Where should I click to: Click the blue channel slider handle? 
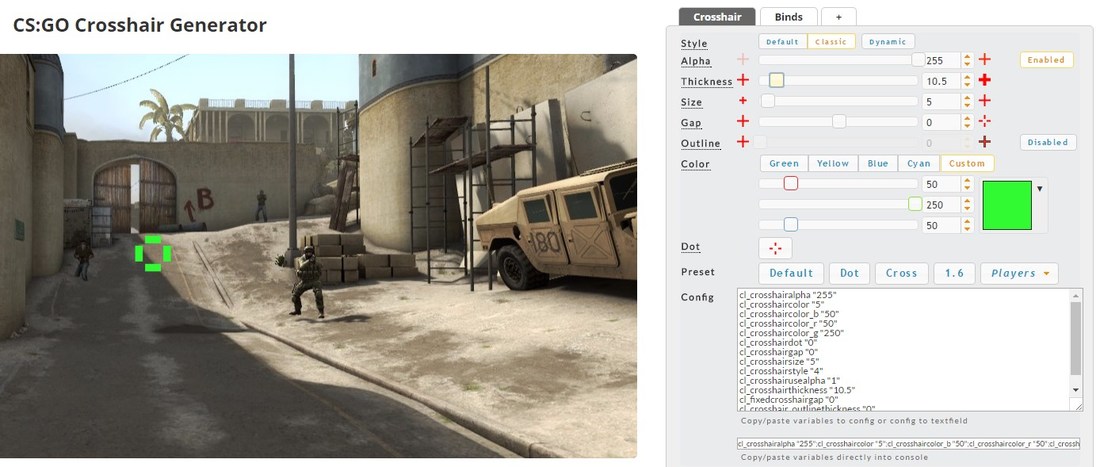point(791,225)
